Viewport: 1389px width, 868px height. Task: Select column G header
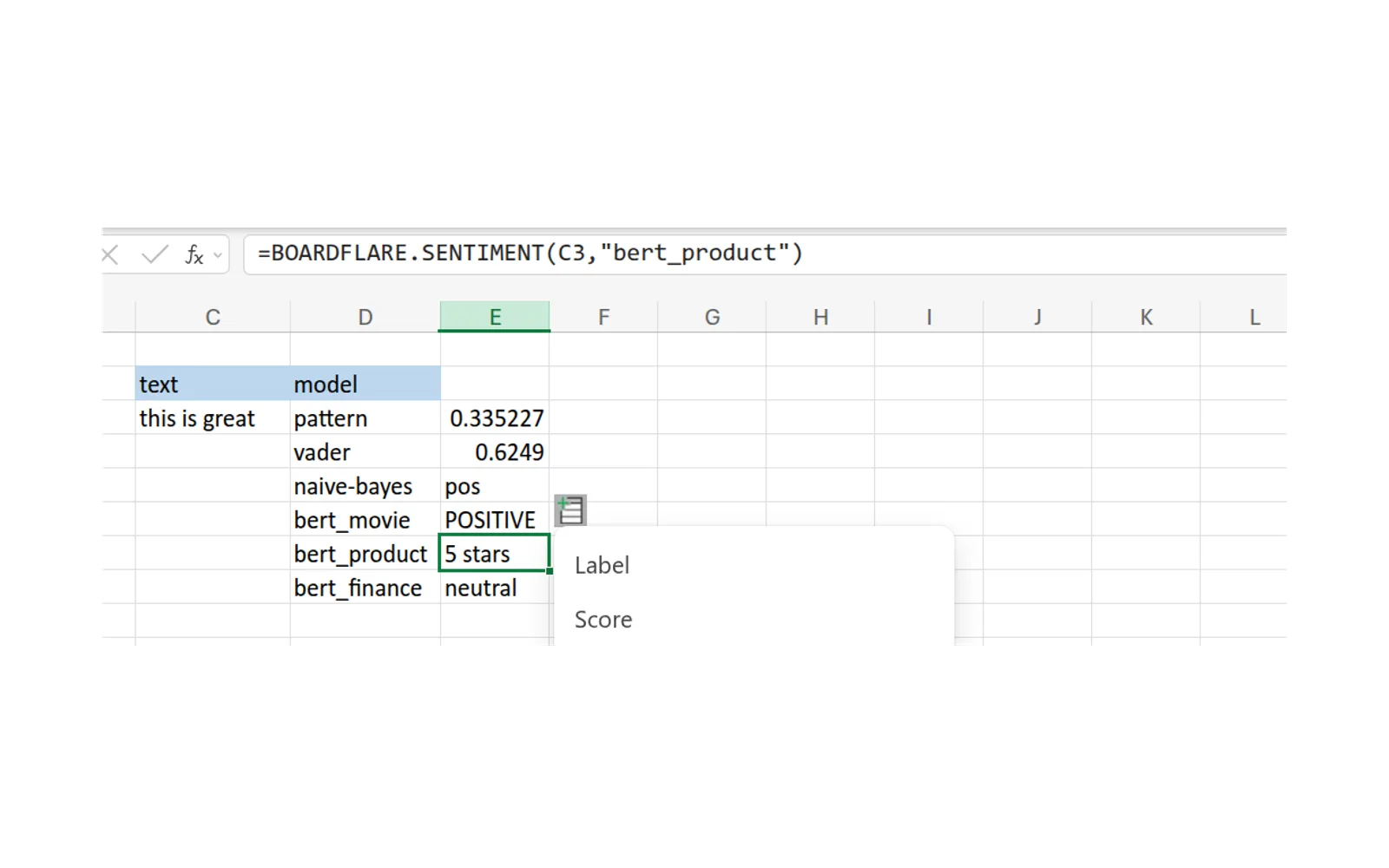click(x=712, y=317)
